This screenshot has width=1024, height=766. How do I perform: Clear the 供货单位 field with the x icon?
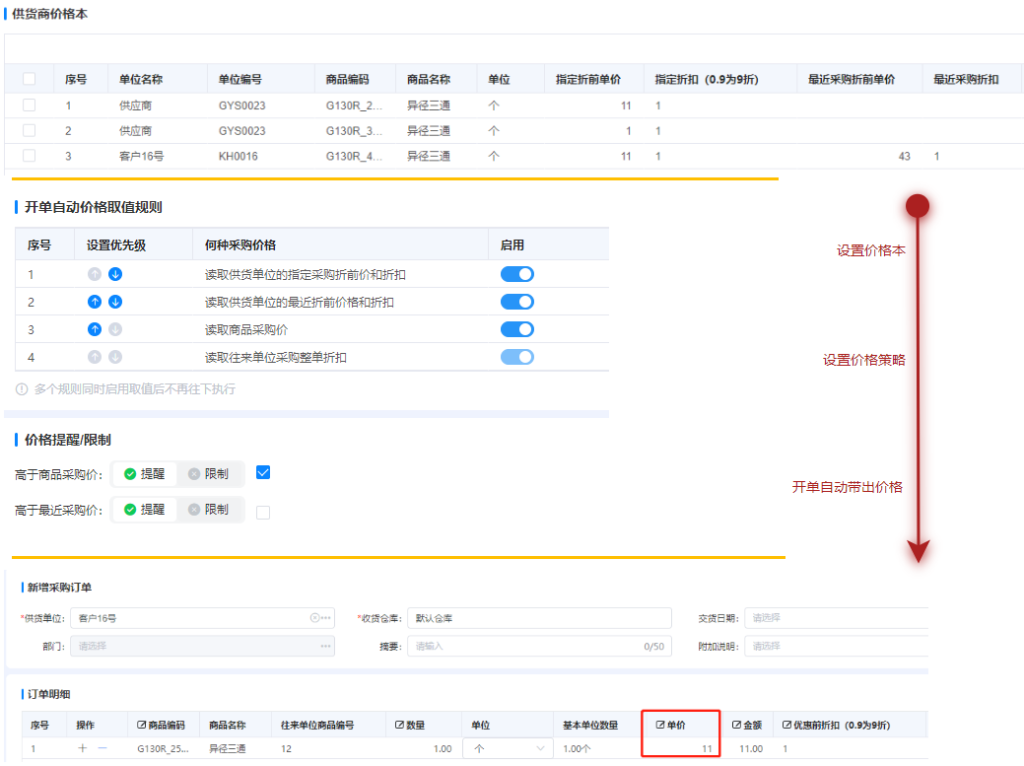[x=314, y=618]
